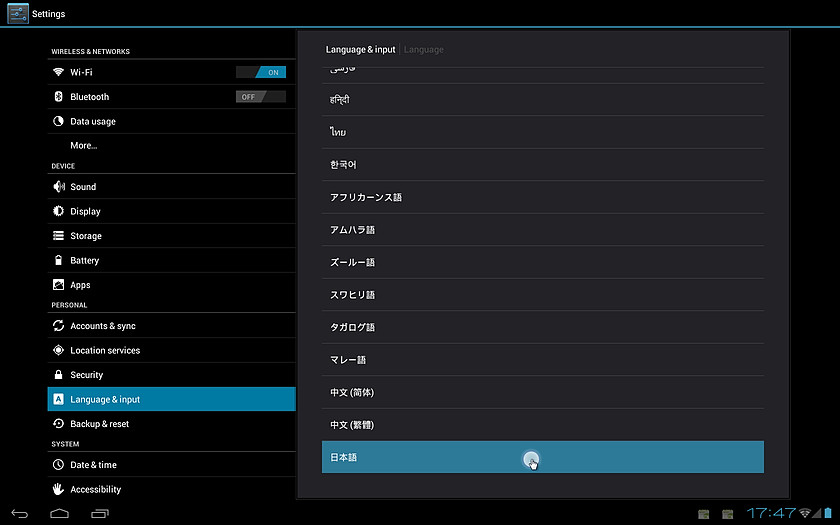The image size is (840, 525).
Task: Open Storage settings
Action: tap(171, 236)
